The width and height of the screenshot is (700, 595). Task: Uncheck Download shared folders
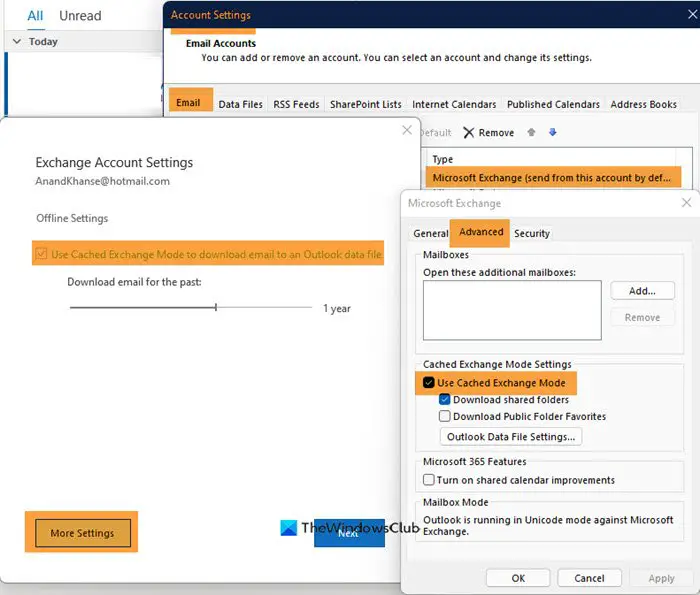pos(445,399)
